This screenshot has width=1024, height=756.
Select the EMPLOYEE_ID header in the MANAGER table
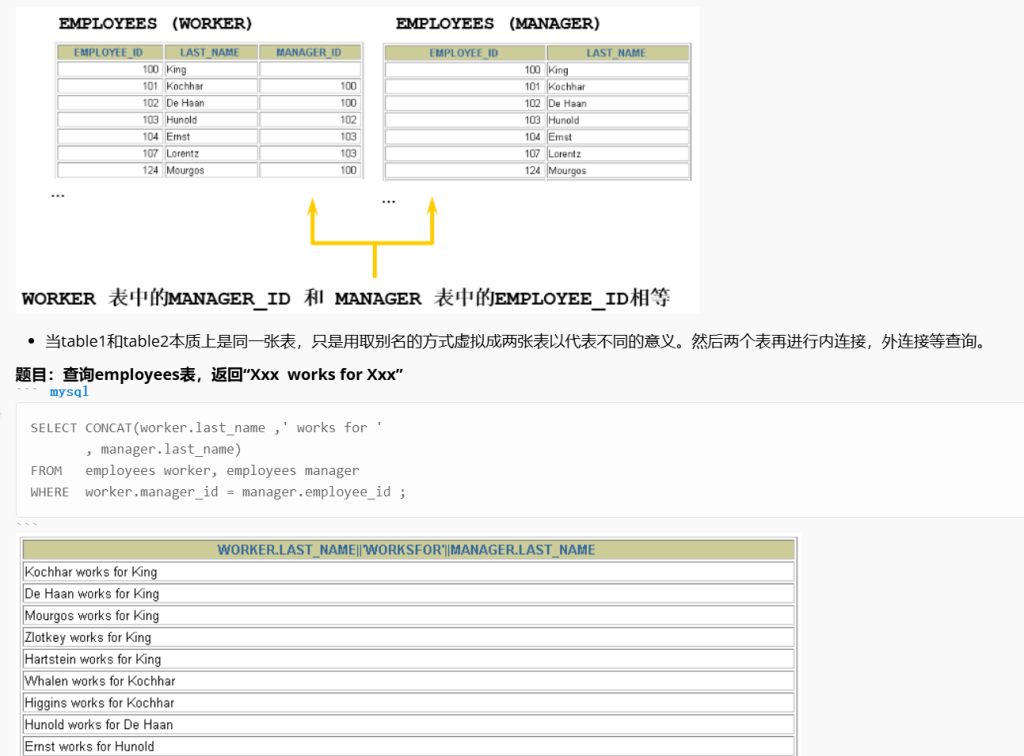464,53
